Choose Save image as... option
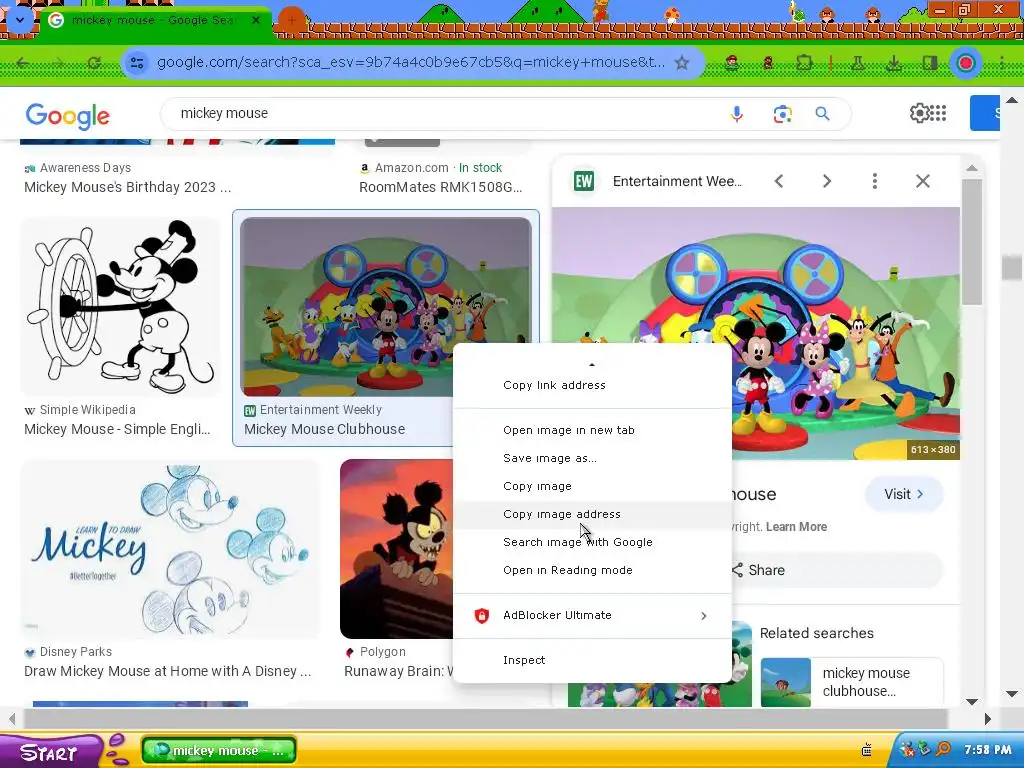This screenshot has width=1024, height=768. tap(592, 458)
